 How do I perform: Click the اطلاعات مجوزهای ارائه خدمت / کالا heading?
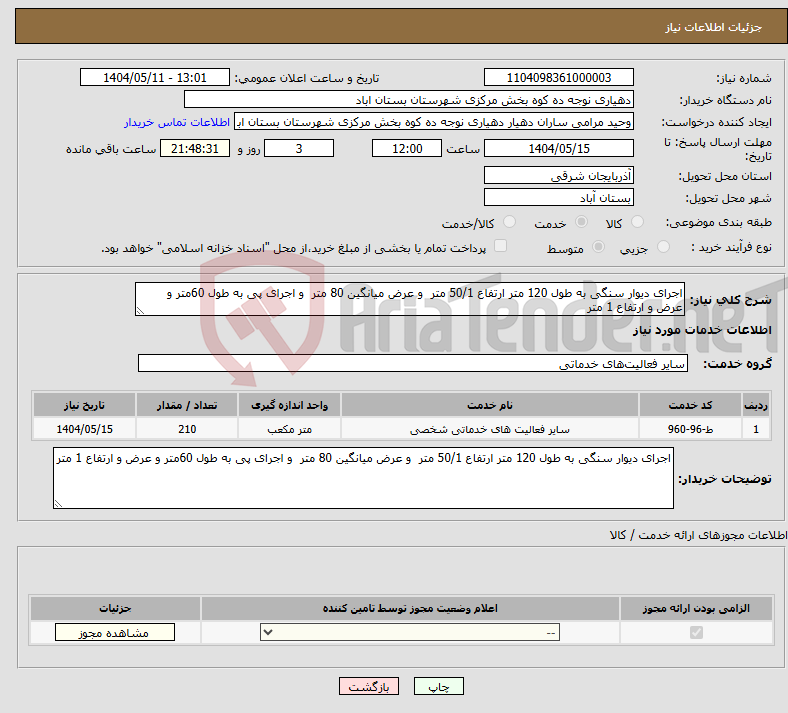pyautogui.click(x=699, y=536)
